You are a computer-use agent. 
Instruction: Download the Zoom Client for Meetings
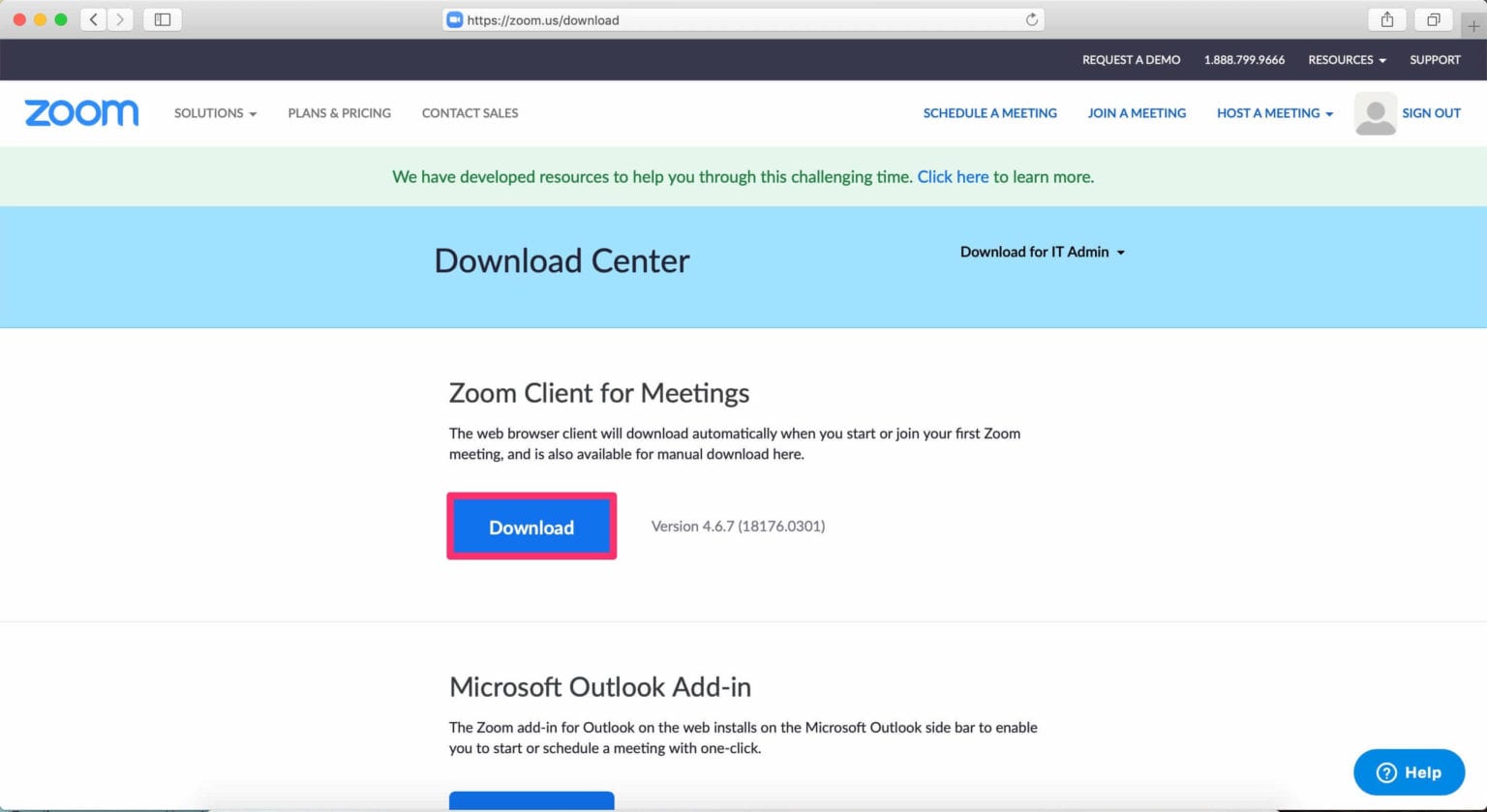[531, 527]
